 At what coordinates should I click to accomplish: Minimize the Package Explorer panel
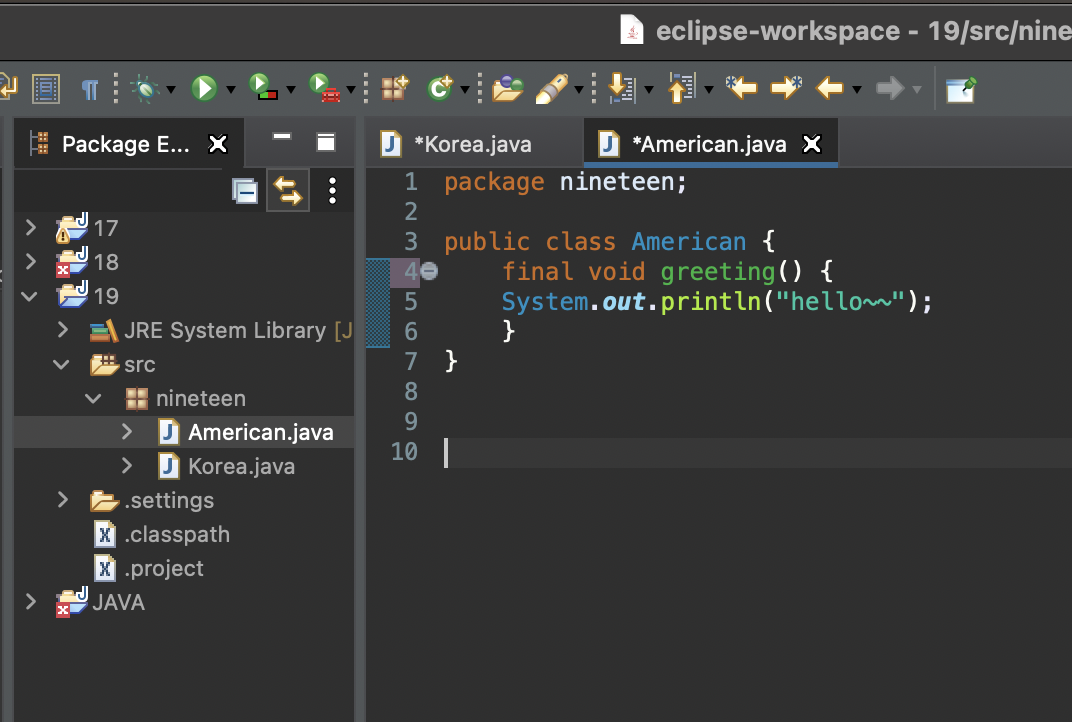[282, 137]
